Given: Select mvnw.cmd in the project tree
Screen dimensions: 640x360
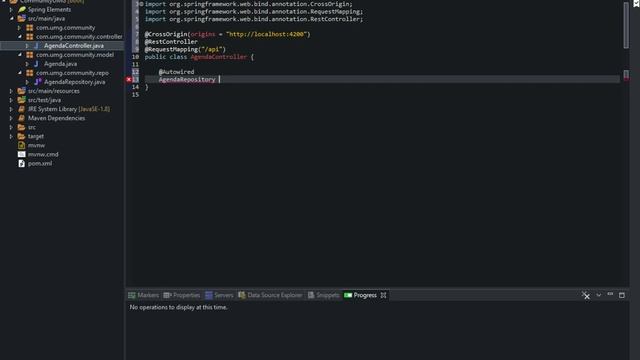Looking at the screenshot, I should tap(43, 154).
